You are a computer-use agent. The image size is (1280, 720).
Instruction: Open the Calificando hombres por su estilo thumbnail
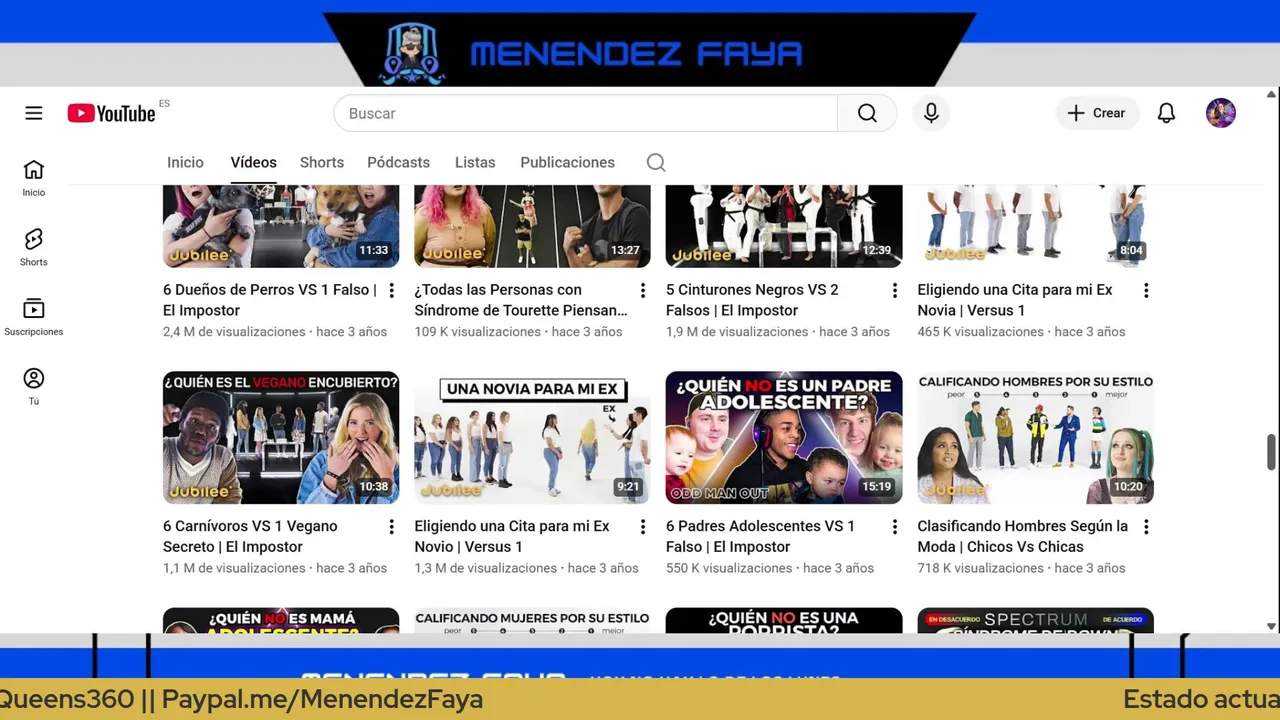click(1035, 438)
